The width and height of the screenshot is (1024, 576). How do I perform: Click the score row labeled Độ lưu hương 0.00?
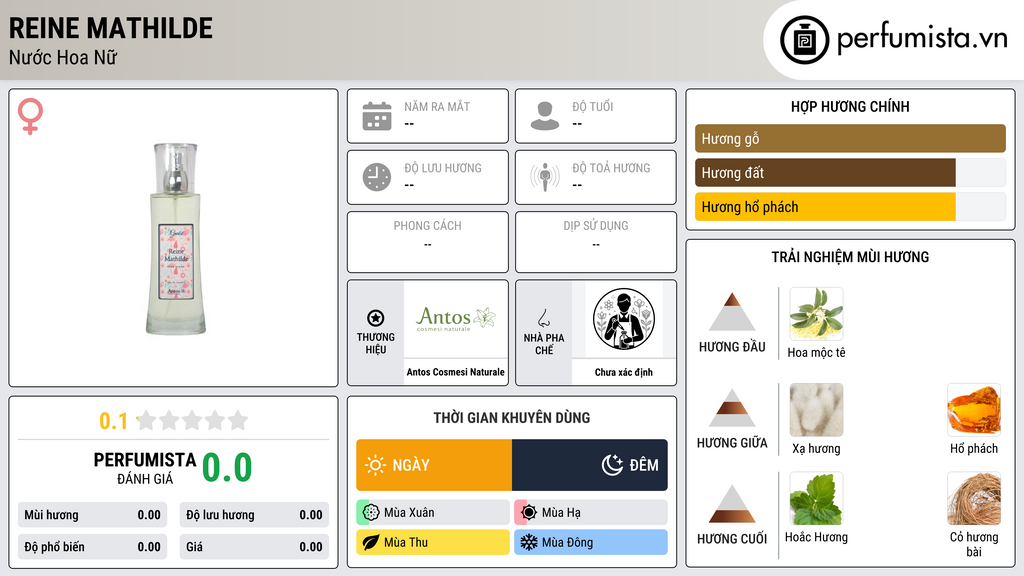(x=254, y=515)
